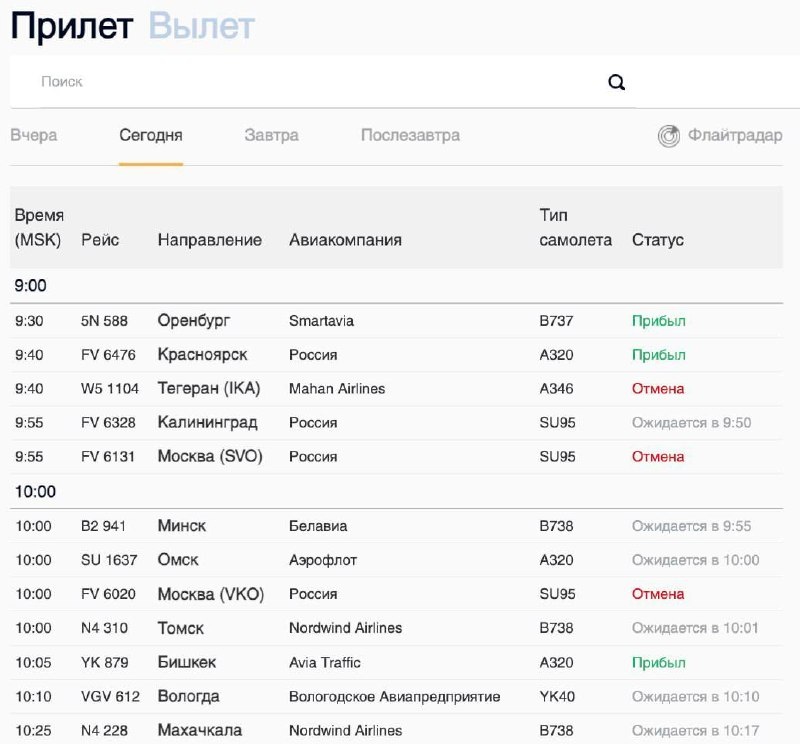Click Москва (VKO) destination
800x744 pixels.
pos(211,594)
